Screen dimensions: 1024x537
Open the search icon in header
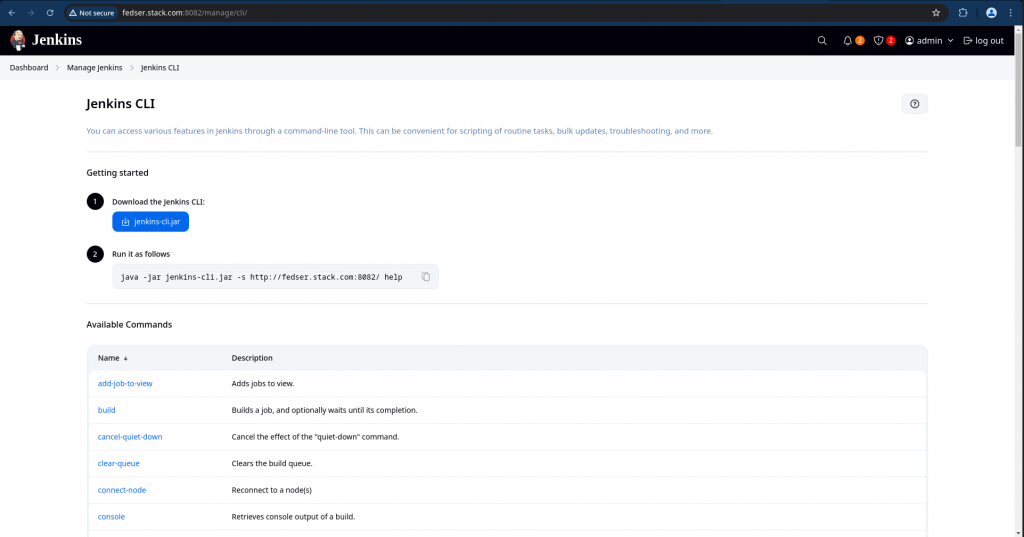click(822, 41)
